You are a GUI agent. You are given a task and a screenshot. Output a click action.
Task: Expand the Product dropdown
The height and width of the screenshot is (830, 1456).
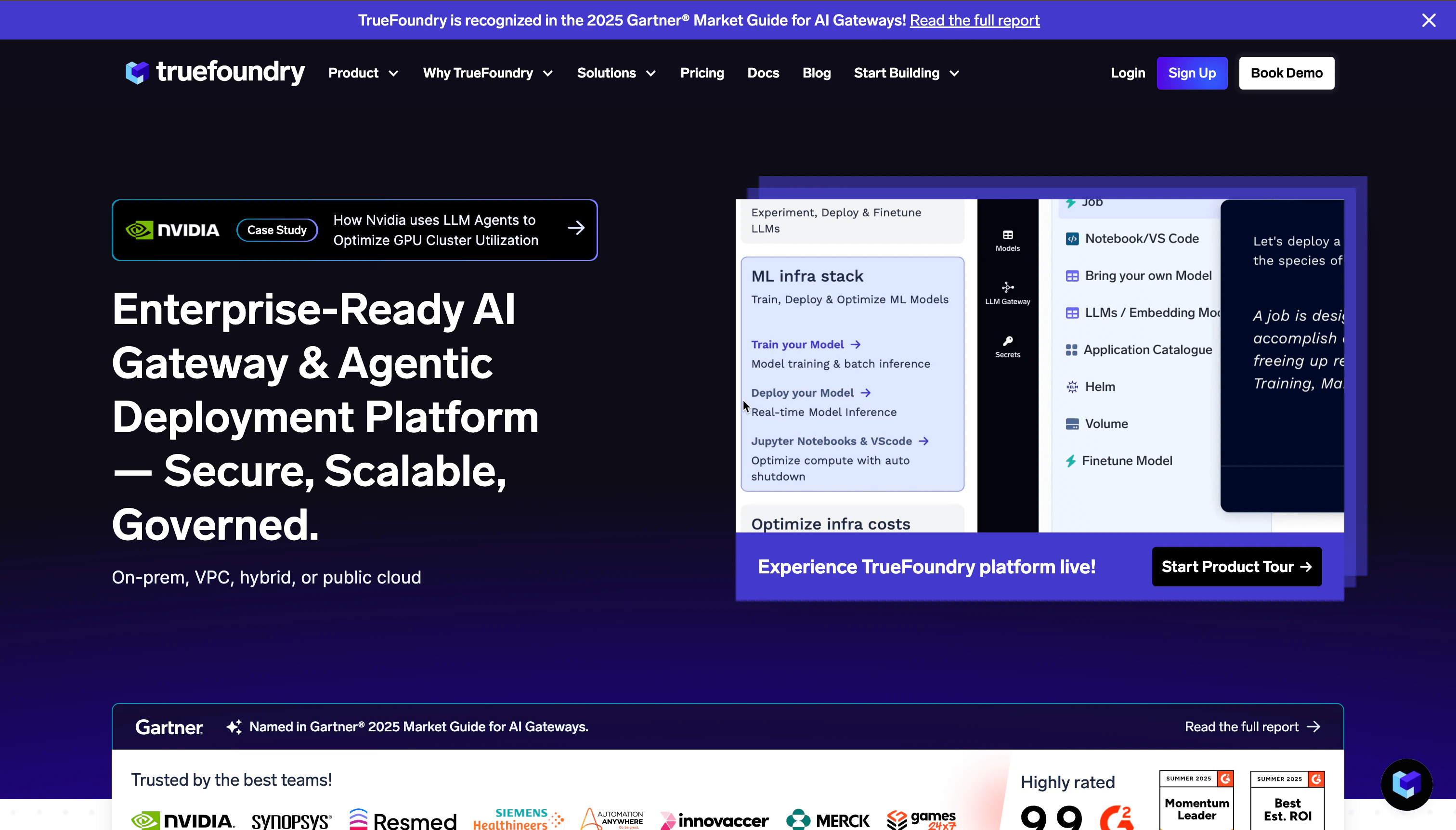point(363,73)
